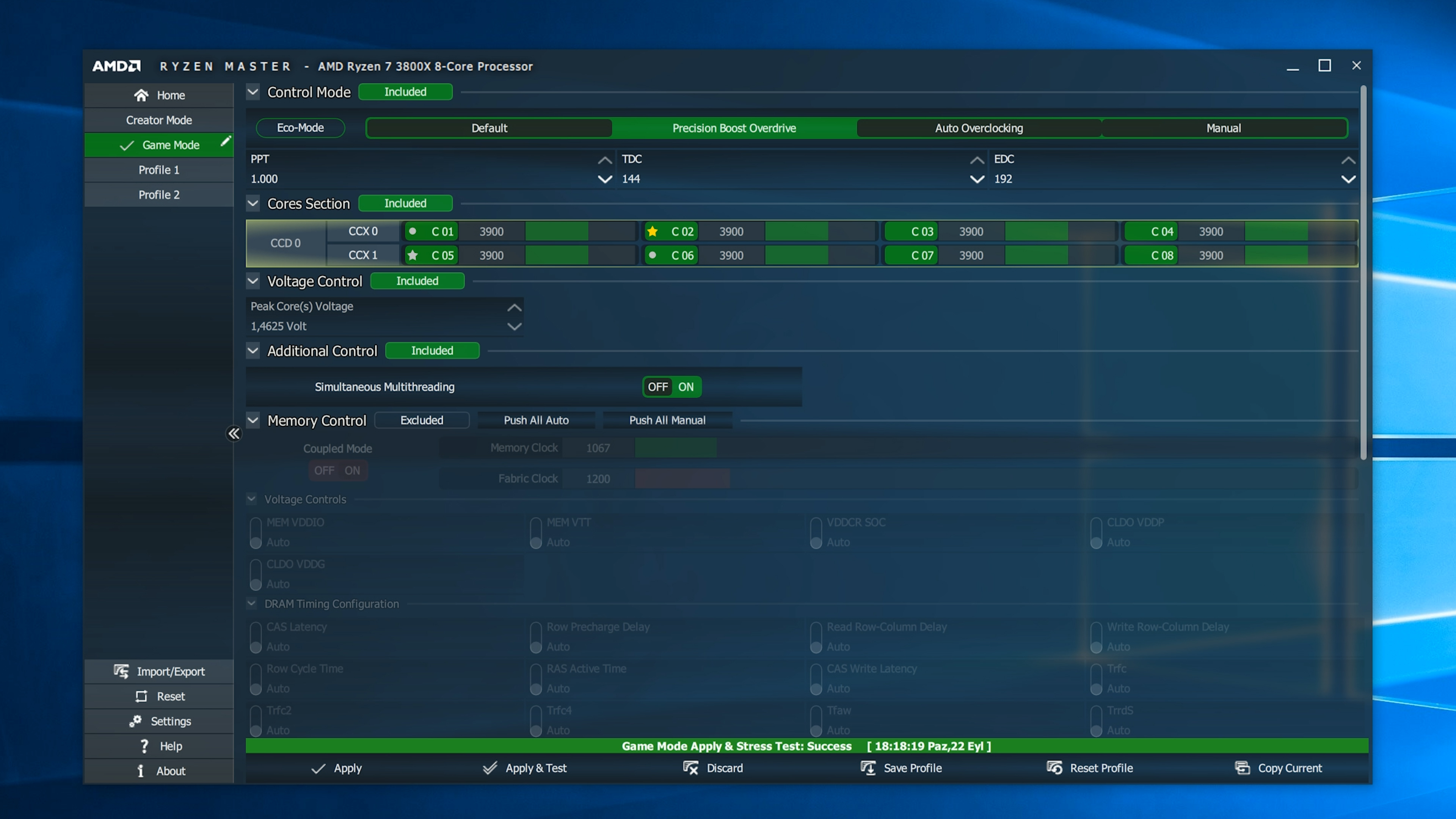Collapse DRAM Timing Configuration chevron
Viewport: 1456px width, 819px height.
tap(251, 603)
